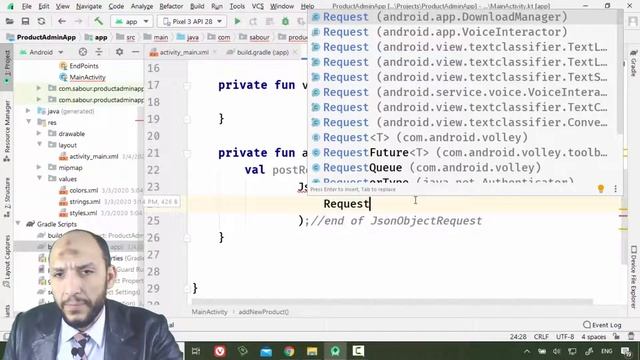Click the green Run button
Viewport: 640px width, 360px height.
coord(237,21)
